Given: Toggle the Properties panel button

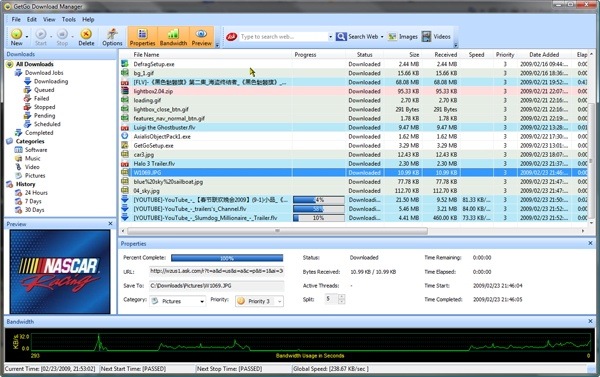Looking at the screenshot, I should tap(142, 37).
